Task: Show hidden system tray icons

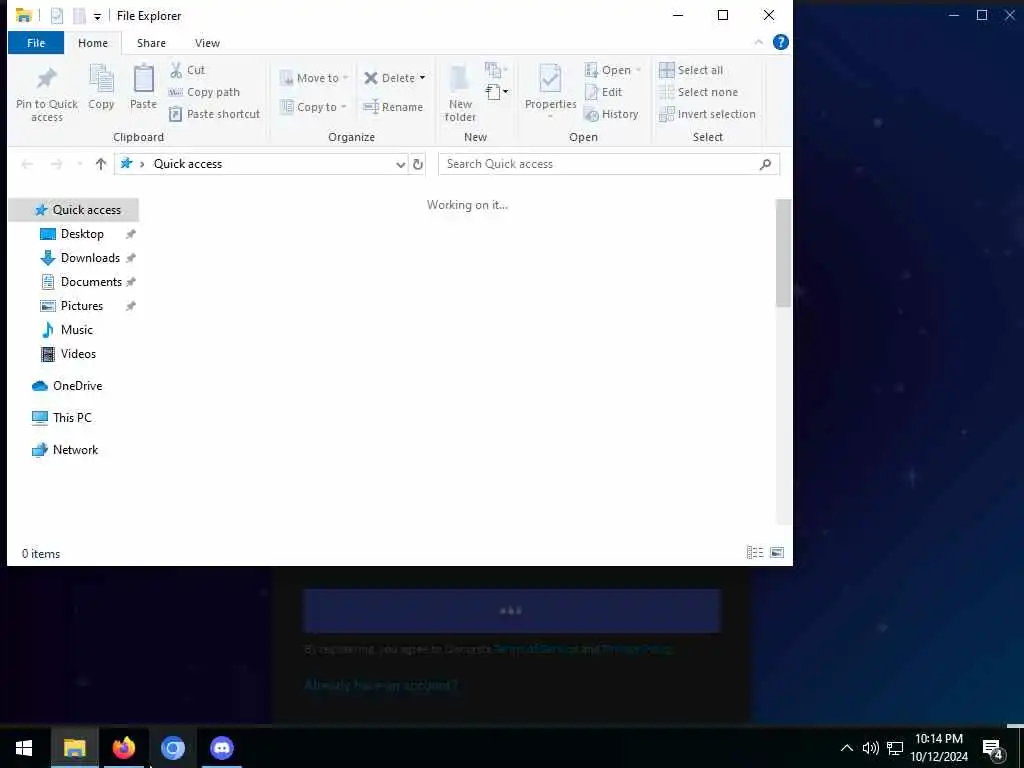Action: coord(846,748)
